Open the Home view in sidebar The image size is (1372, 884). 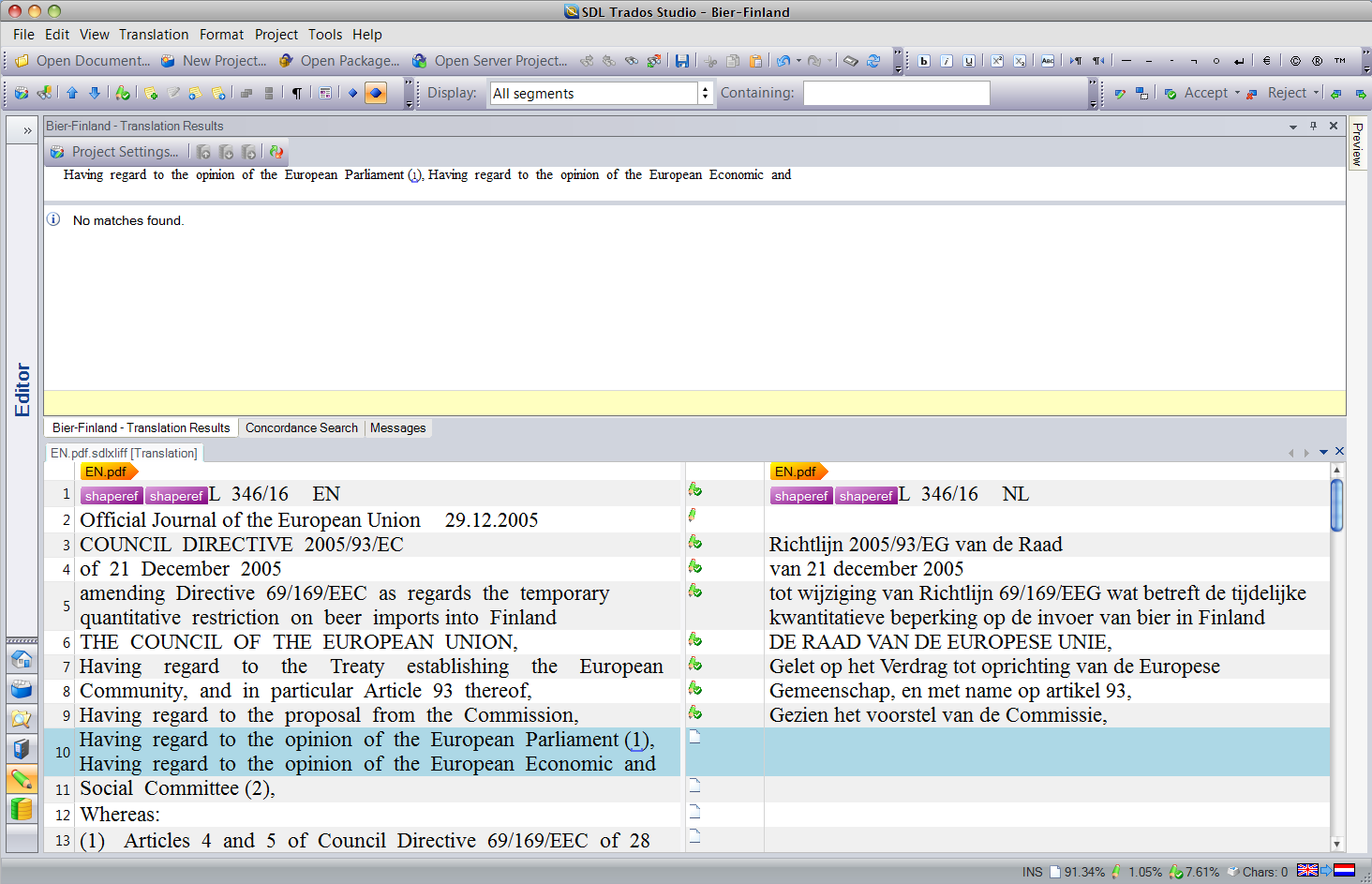[x=21, y=659]
